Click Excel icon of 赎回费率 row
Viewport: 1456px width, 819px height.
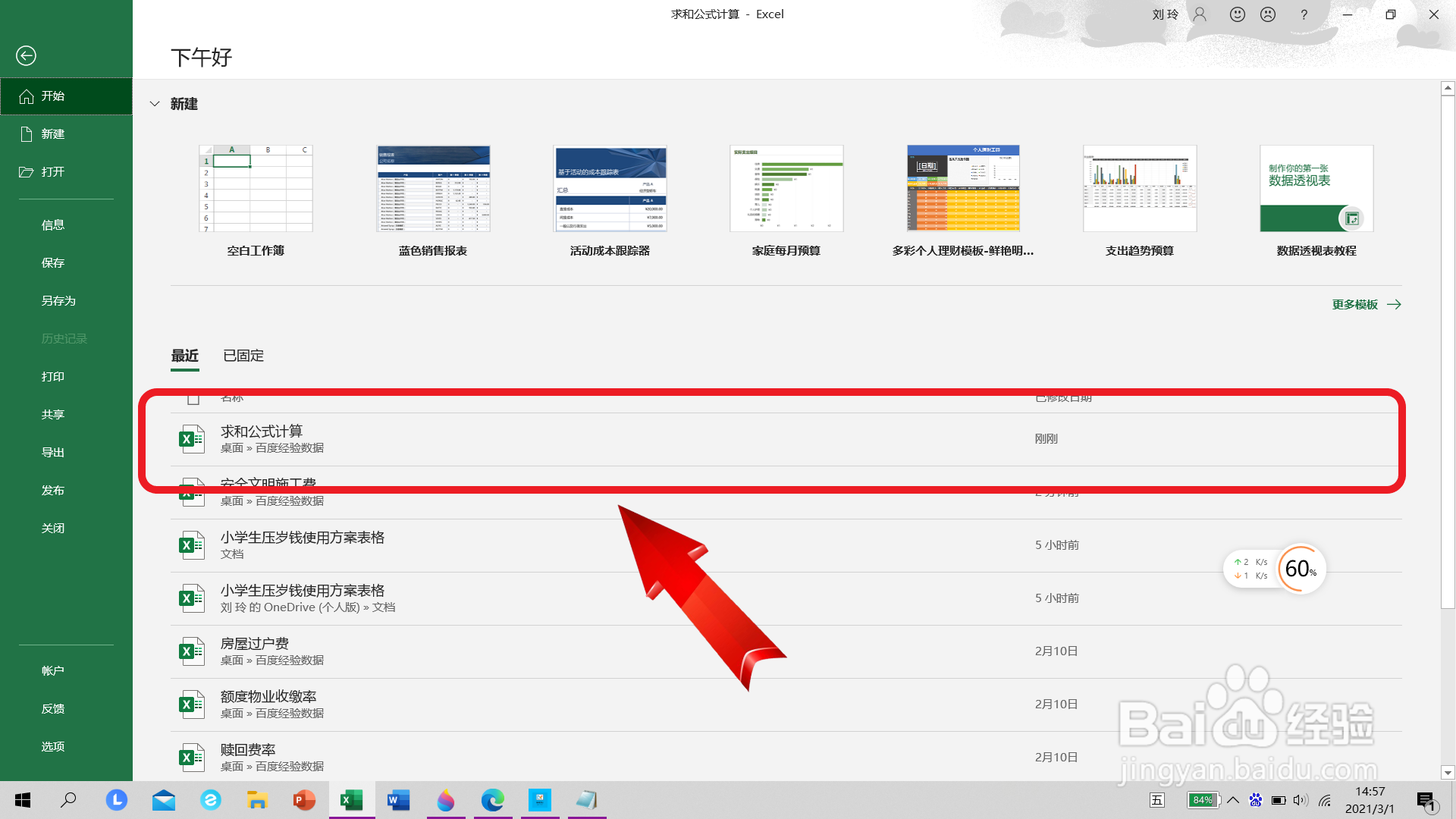(191, 758)
